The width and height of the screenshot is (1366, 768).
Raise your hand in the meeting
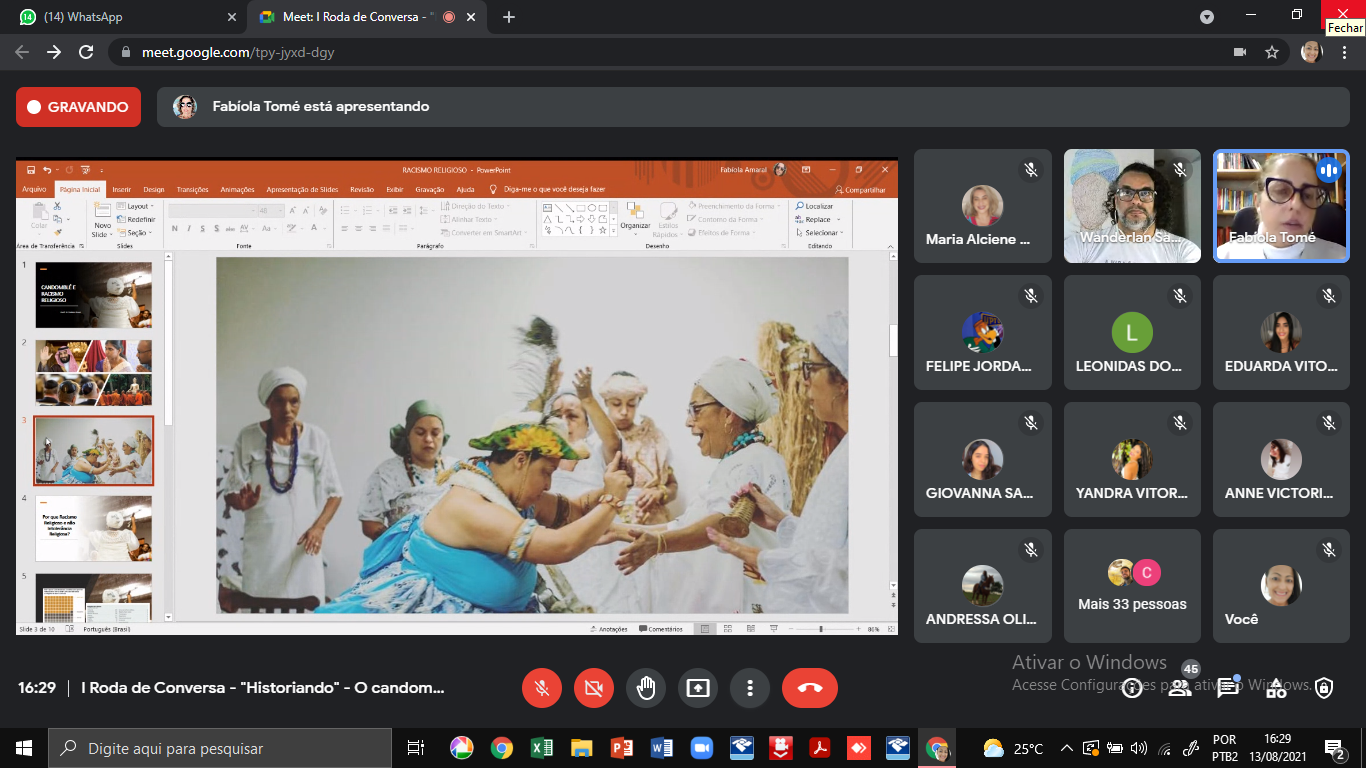pyautogui.click(x=646, y=688)
